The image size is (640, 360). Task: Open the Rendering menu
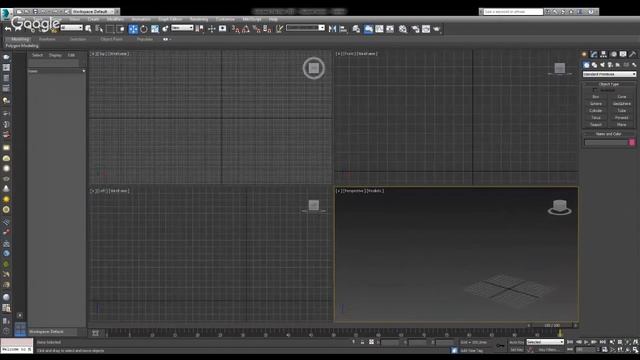point(199,19)
